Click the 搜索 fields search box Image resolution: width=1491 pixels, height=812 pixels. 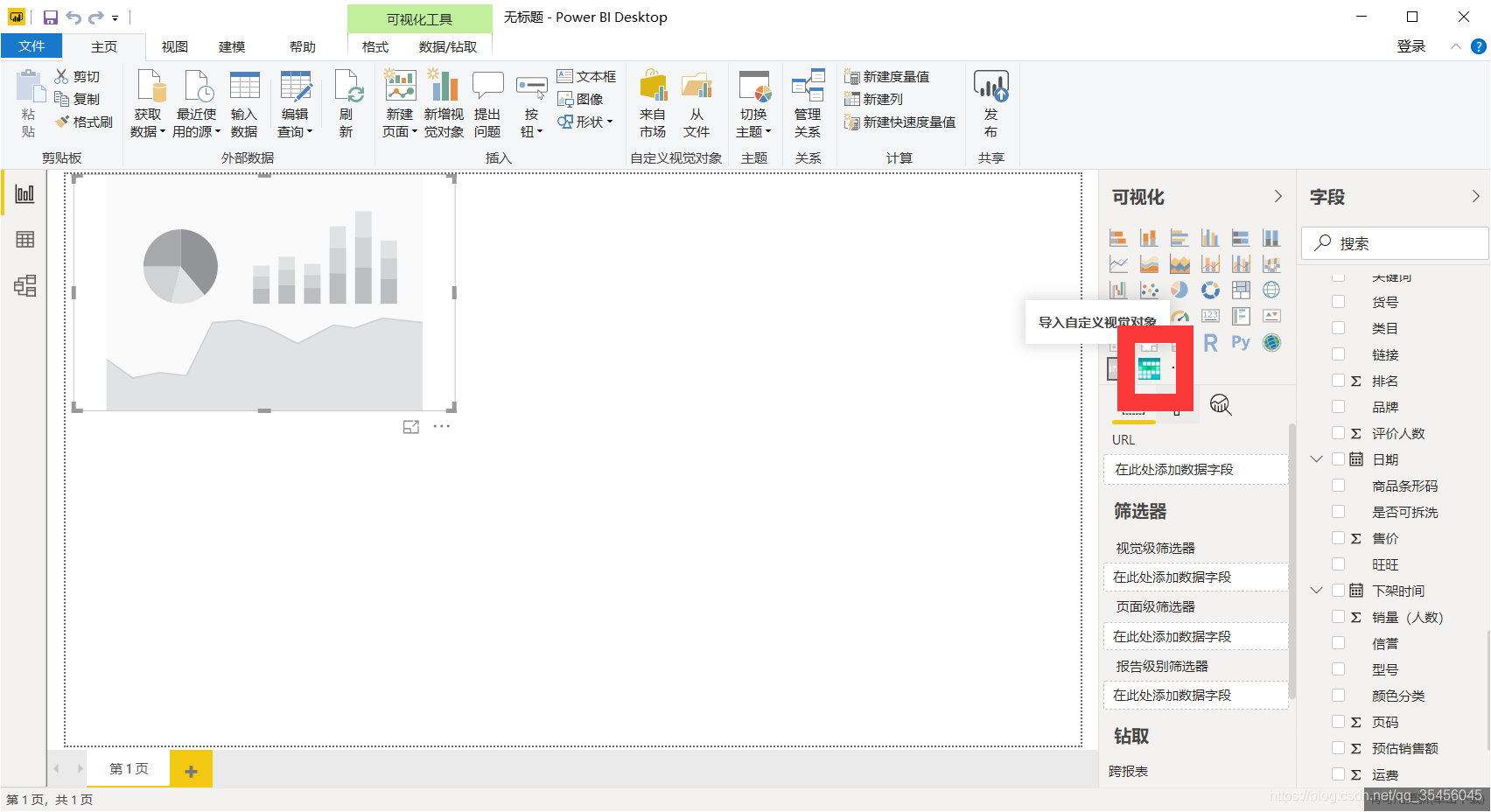point(1395,243)
